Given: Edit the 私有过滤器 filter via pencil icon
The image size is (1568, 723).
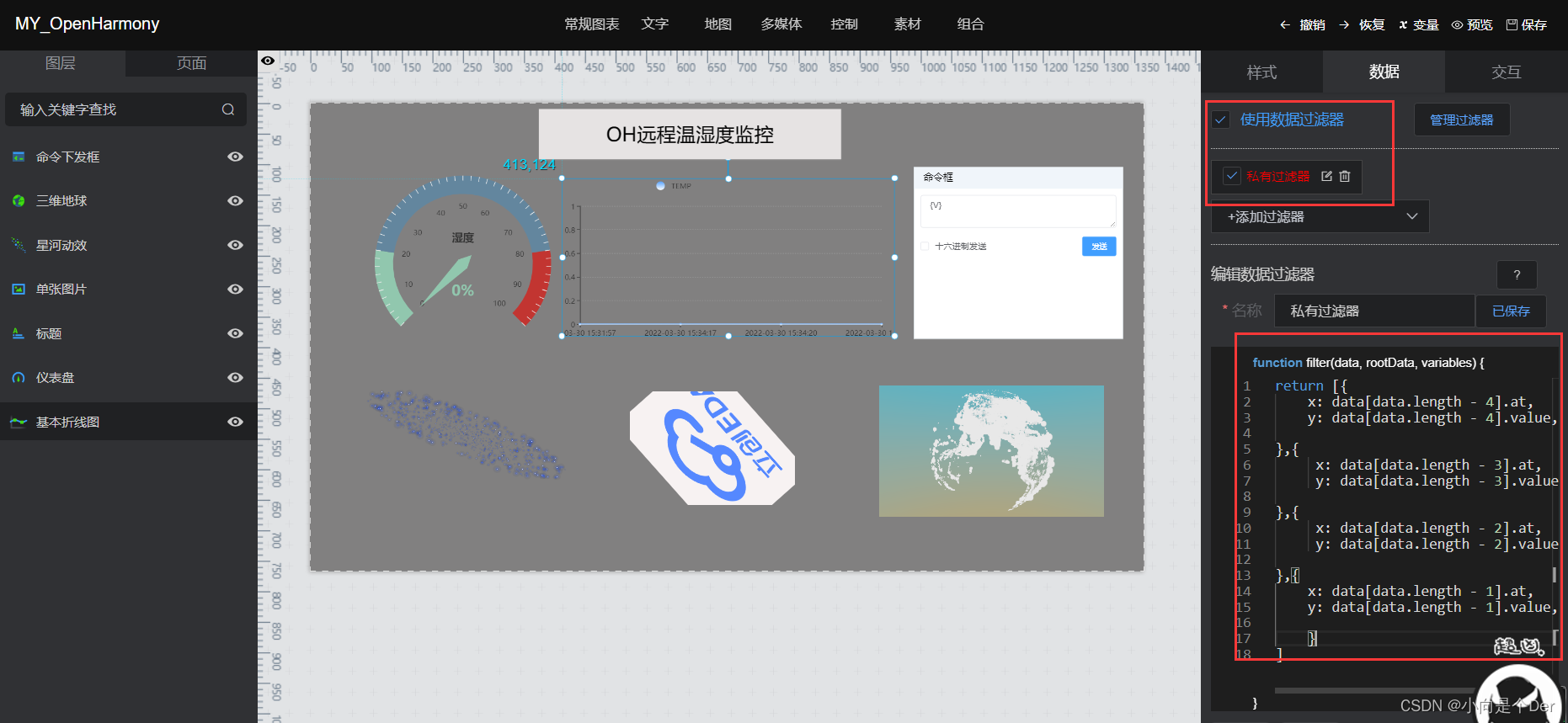Looking at the screenshot, I should [x=1327, y=176].
